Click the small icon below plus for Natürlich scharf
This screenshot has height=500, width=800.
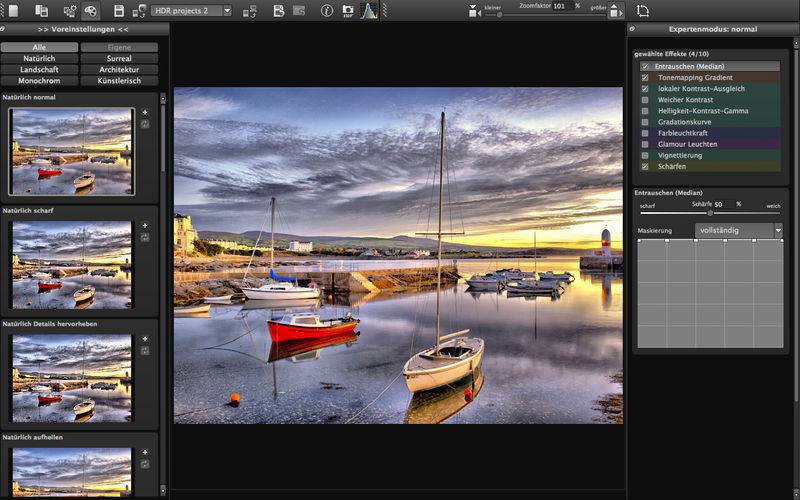[145, 237]
